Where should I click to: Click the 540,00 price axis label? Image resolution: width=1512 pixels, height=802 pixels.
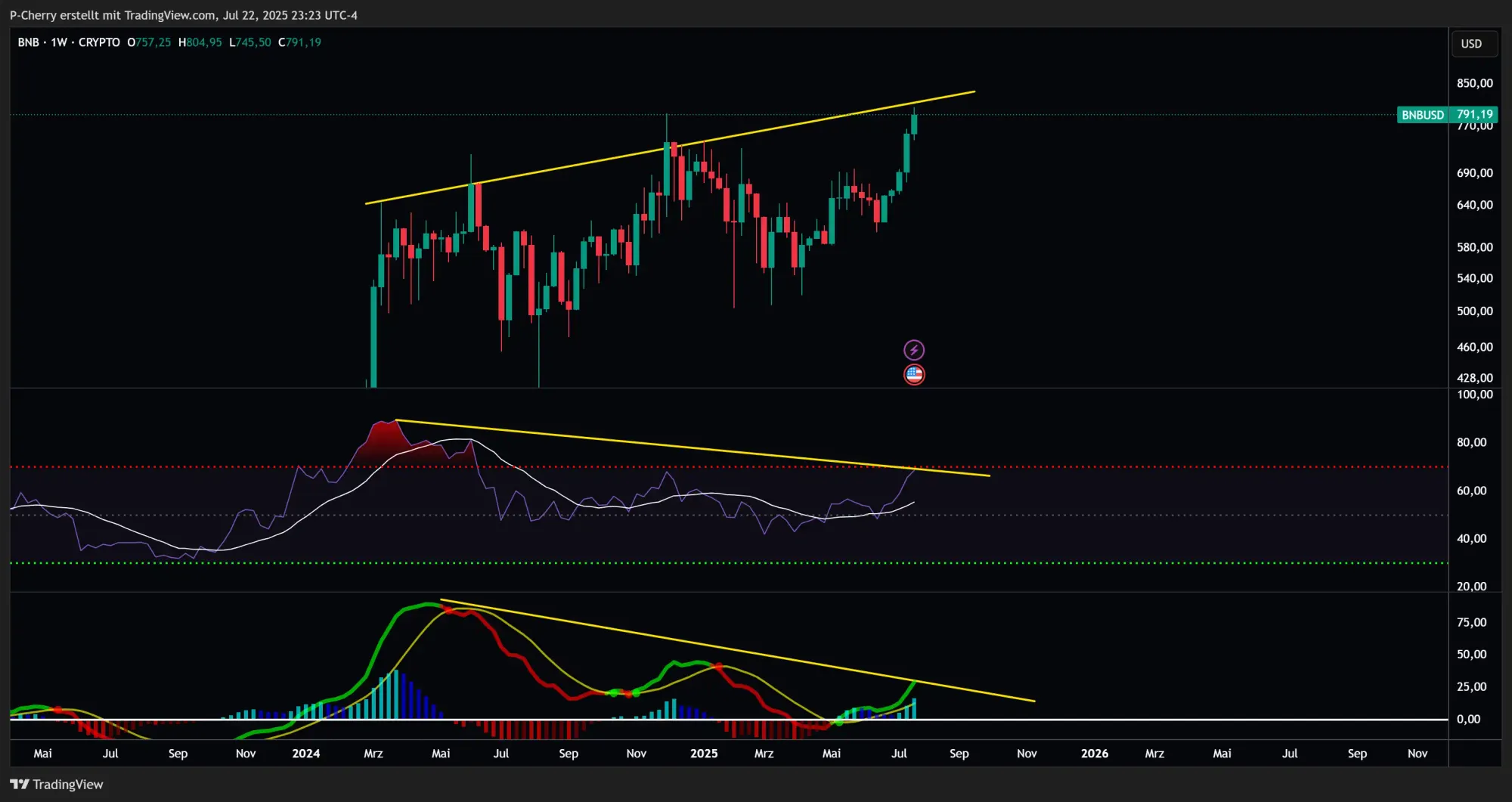1474,278
